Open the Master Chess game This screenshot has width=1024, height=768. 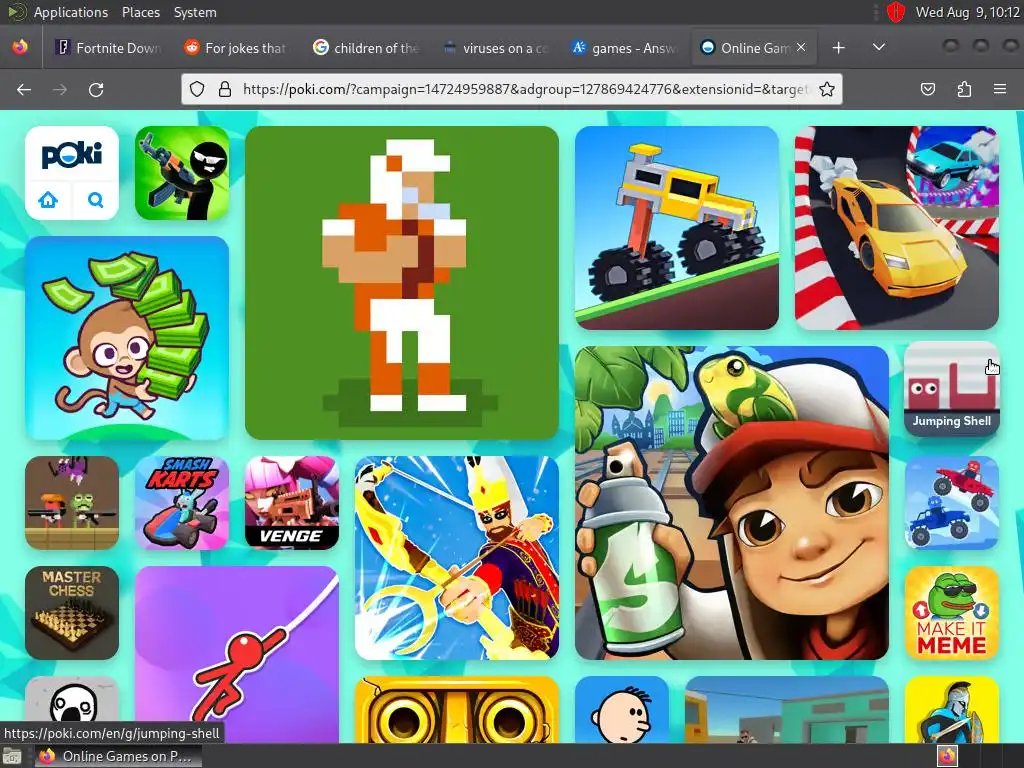coord(72,613)
